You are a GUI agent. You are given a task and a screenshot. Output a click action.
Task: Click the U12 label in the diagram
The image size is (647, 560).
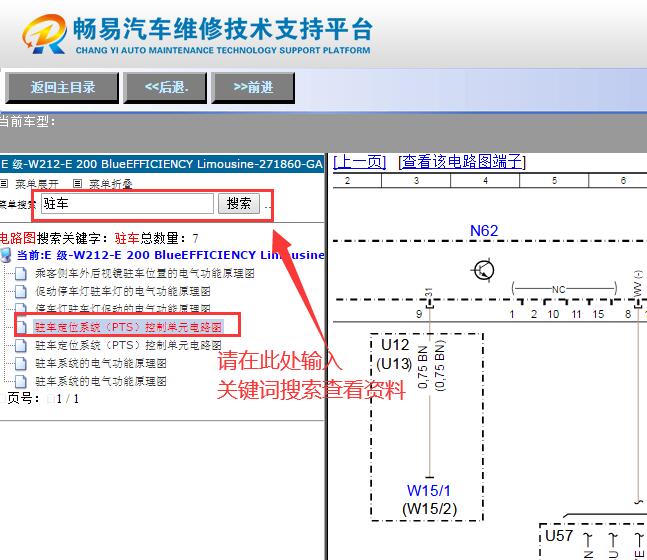[395, 345]
